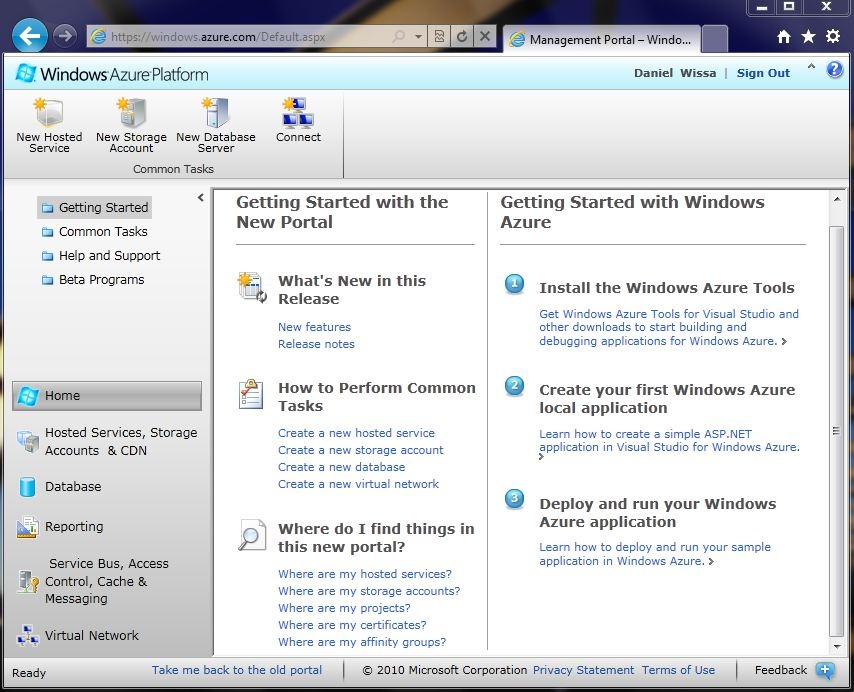The width and height of the screenshot is (854, 692).
Task: Click the content scrollbar down arrow
Action: (x=837, y=647)
